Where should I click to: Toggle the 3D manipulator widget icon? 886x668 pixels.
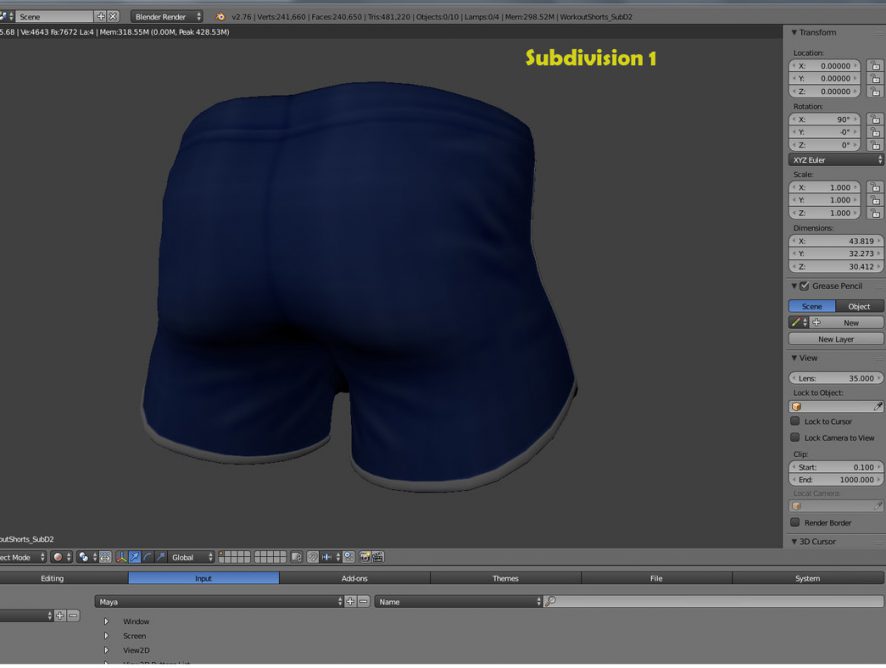[120, 557]
